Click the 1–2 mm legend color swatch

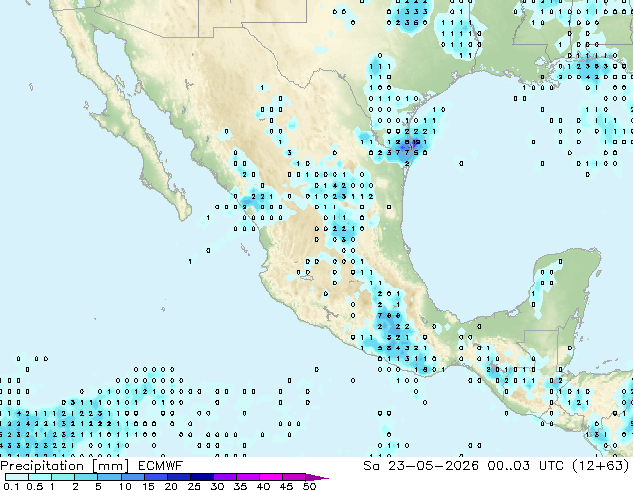pos(63,477)
